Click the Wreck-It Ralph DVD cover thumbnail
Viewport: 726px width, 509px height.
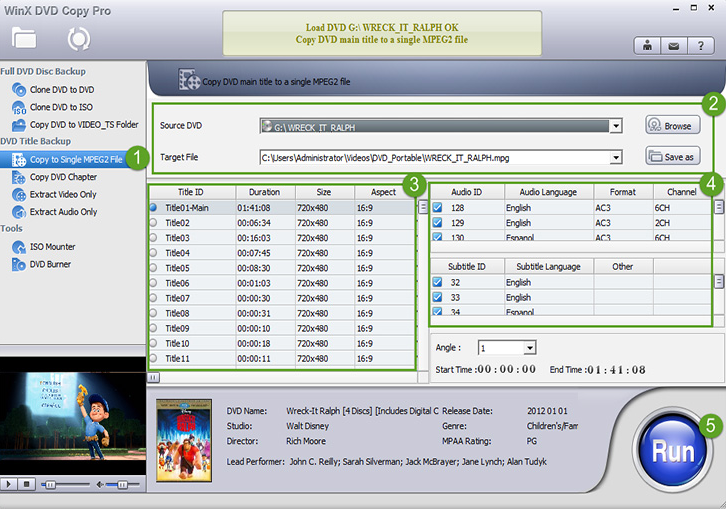[x=184, y=440]
